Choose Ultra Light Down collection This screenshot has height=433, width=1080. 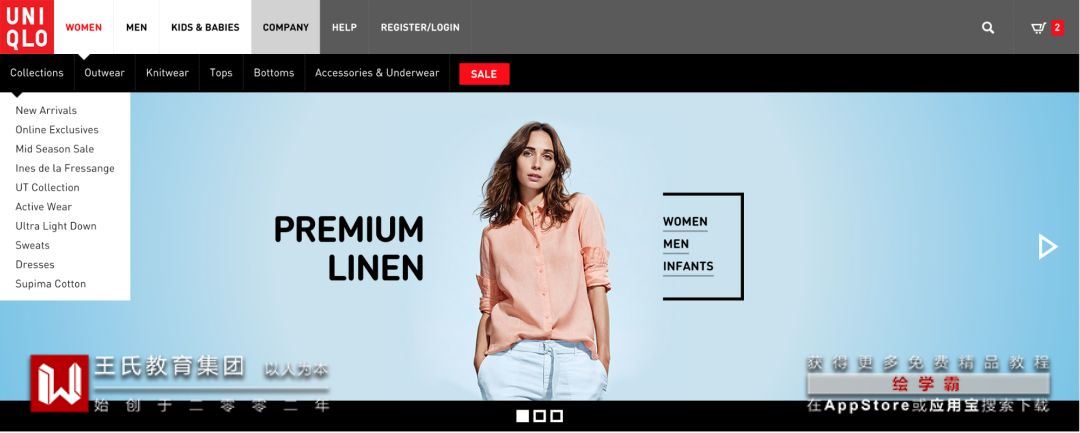point(56,226)
